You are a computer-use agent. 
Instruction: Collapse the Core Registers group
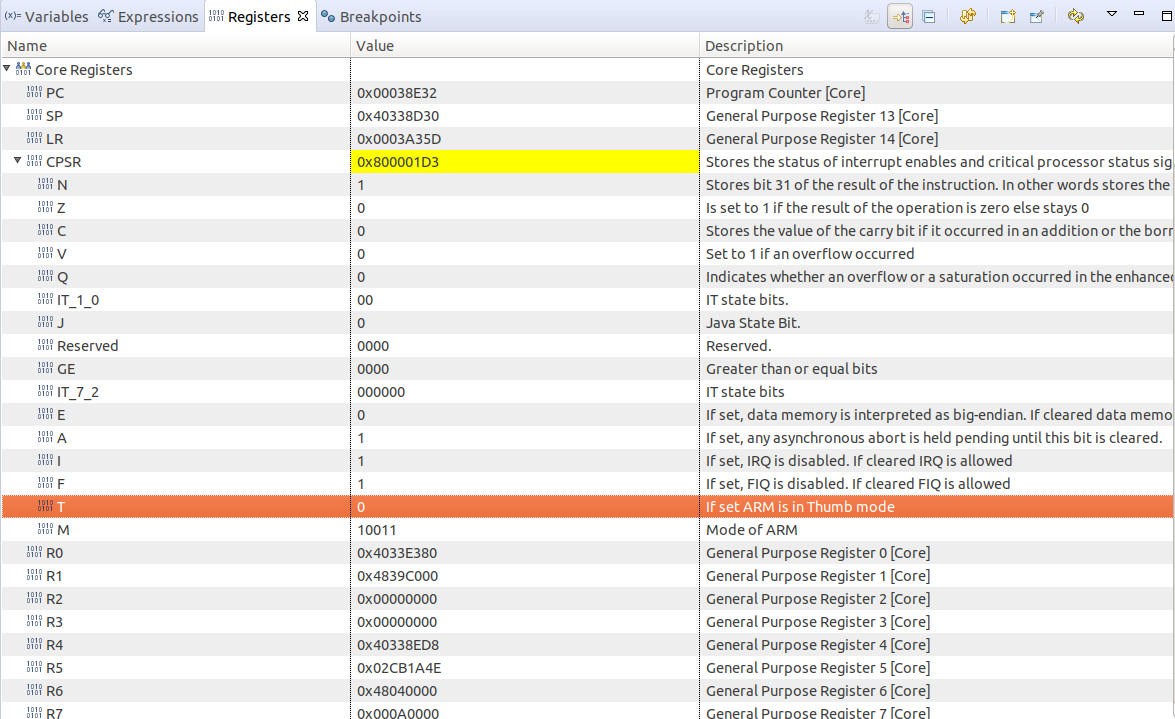click(8, 70)
